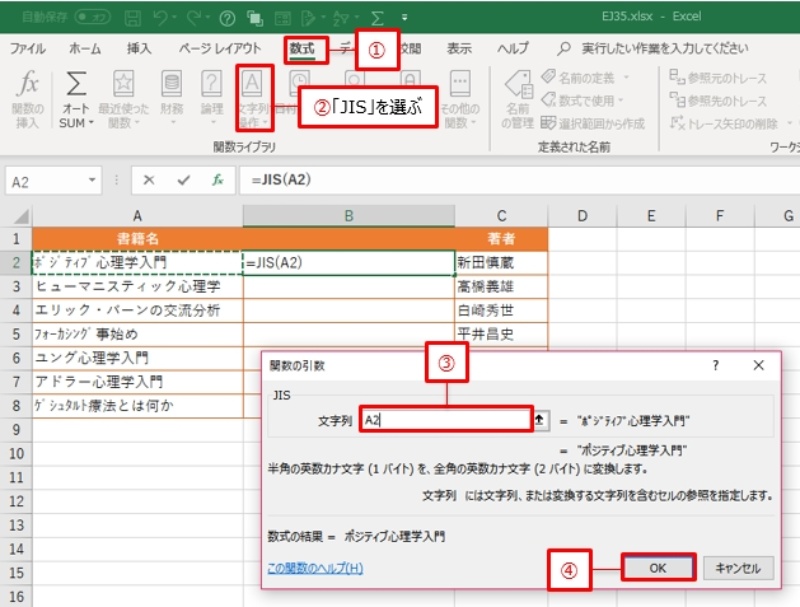Click the Select All corner triangle
This screenshot has width=800, height=607.
[x=21, y=217]
